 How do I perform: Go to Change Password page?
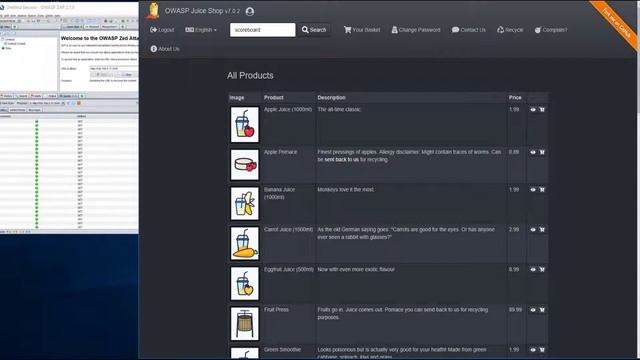coord(416,30)
